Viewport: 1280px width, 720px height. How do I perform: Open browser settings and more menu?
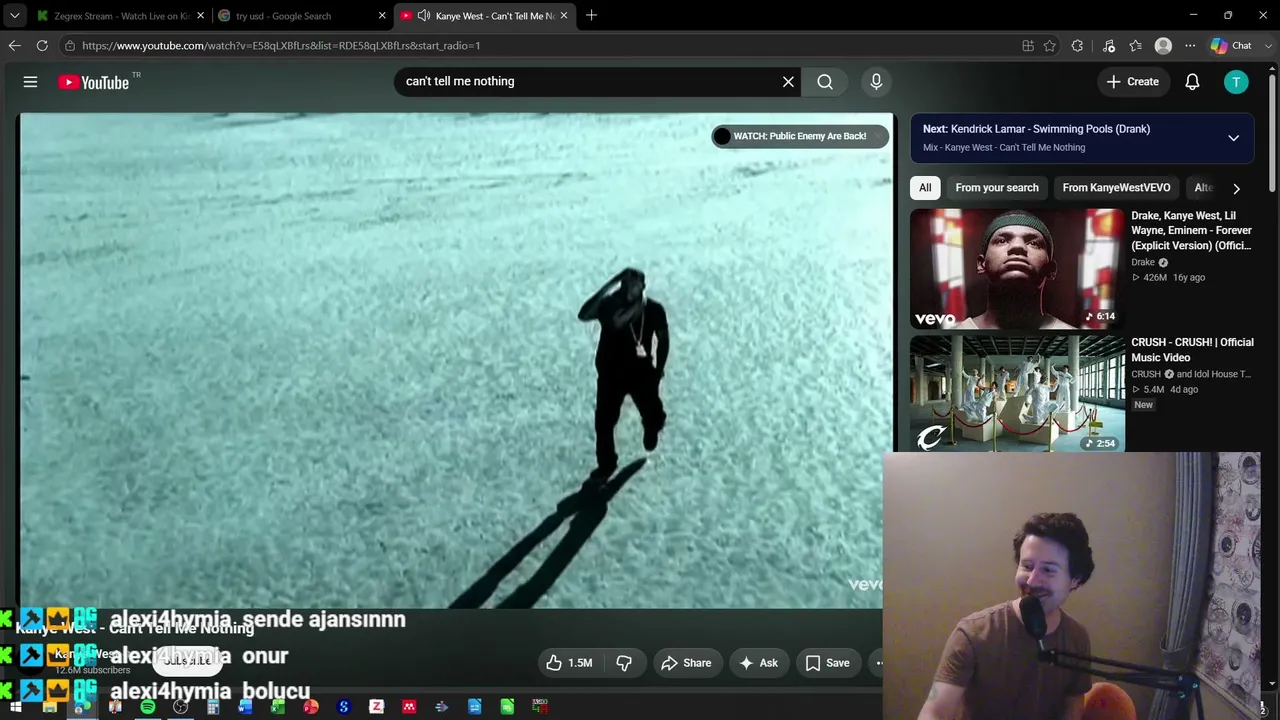point(1190,45)
